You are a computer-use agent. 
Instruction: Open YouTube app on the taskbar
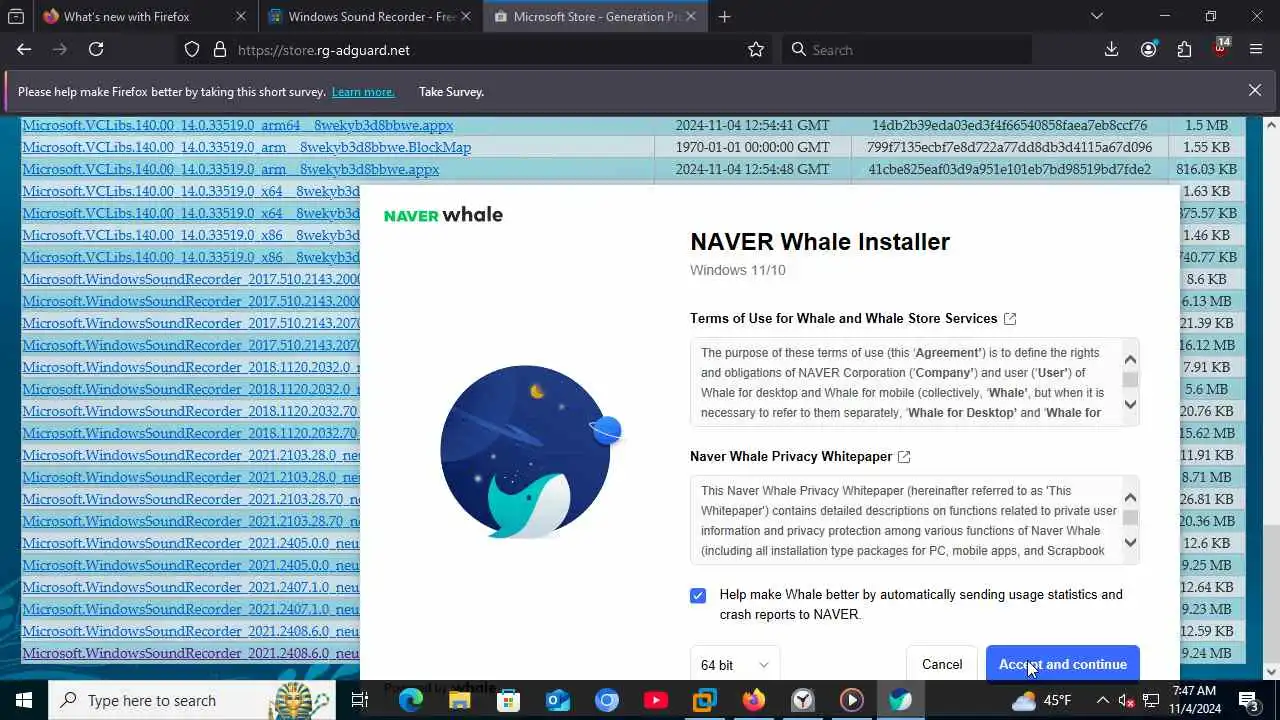656,700
